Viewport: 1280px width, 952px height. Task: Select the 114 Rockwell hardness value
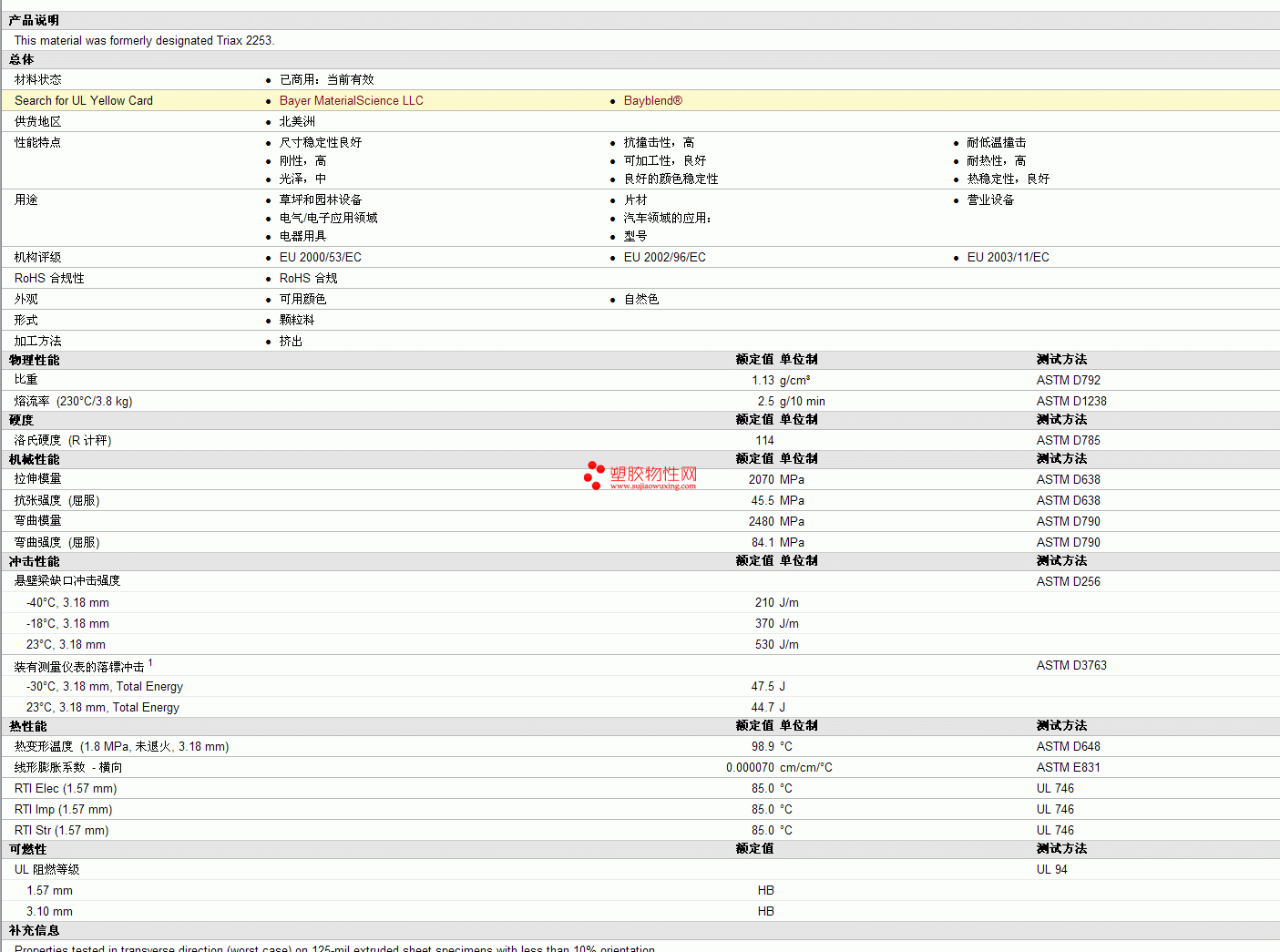[764, 440]
